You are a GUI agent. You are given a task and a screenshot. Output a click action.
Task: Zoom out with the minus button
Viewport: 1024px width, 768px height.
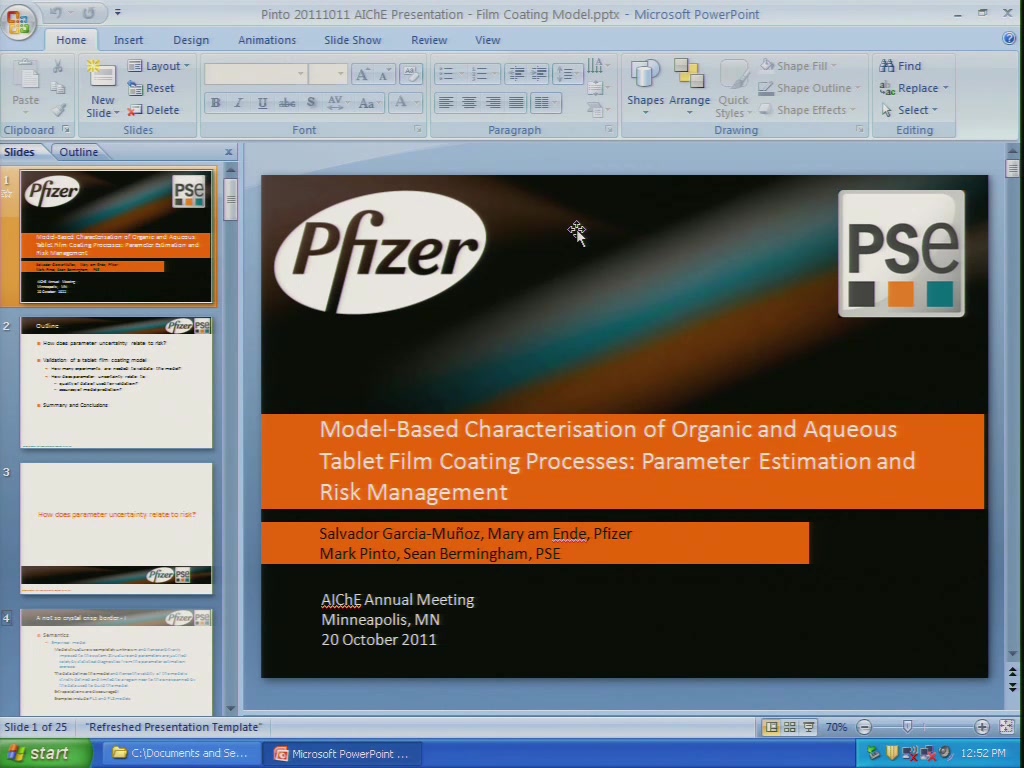point(864,727)
